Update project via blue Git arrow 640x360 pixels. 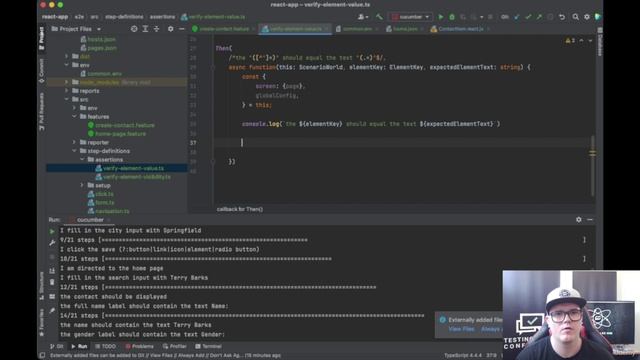point(517,17)
